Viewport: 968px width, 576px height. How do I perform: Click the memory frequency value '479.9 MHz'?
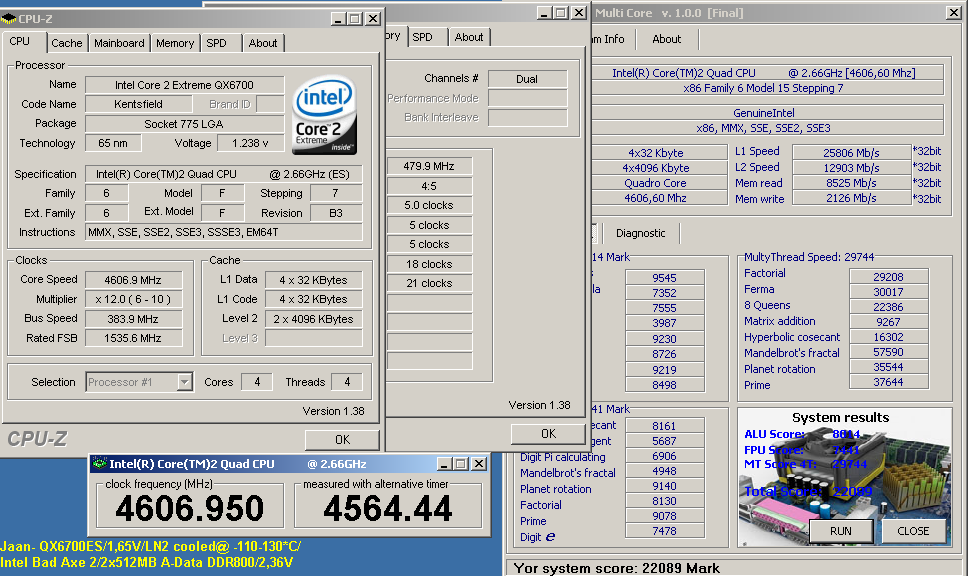point(429,166)
